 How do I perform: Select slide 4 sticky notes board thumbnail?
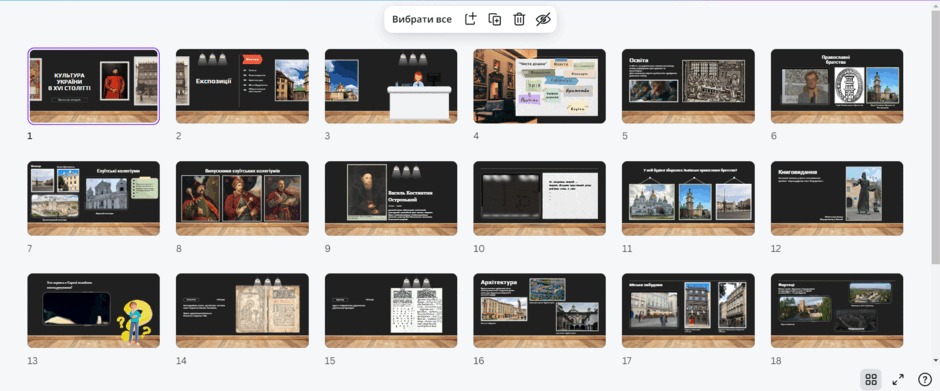(540, 86)
